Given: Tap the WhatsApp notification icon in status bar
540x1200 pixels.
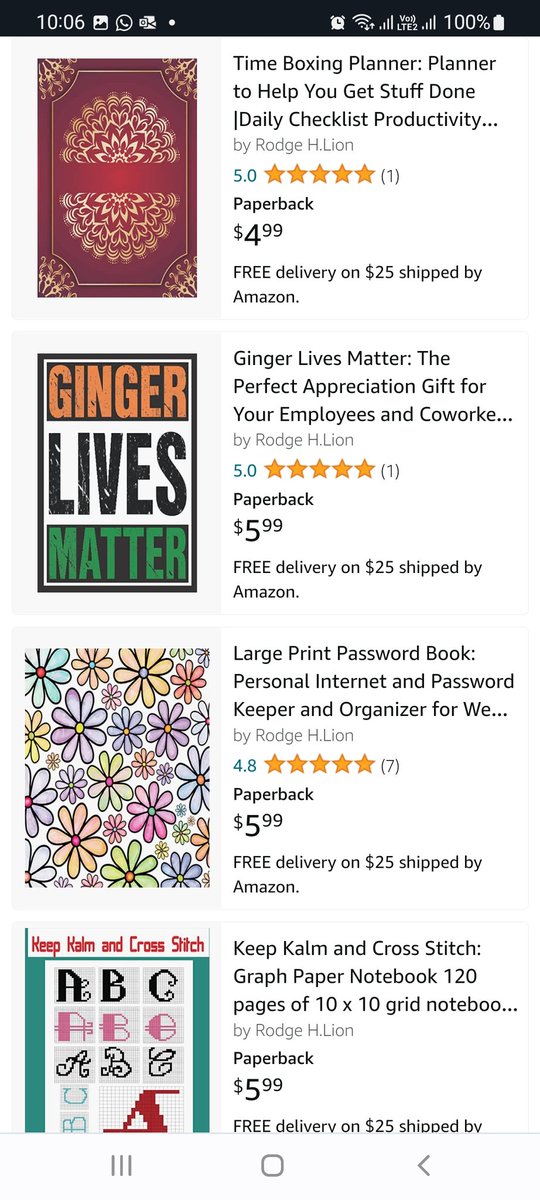Looking at the screenshot, I should coord(123,22).
